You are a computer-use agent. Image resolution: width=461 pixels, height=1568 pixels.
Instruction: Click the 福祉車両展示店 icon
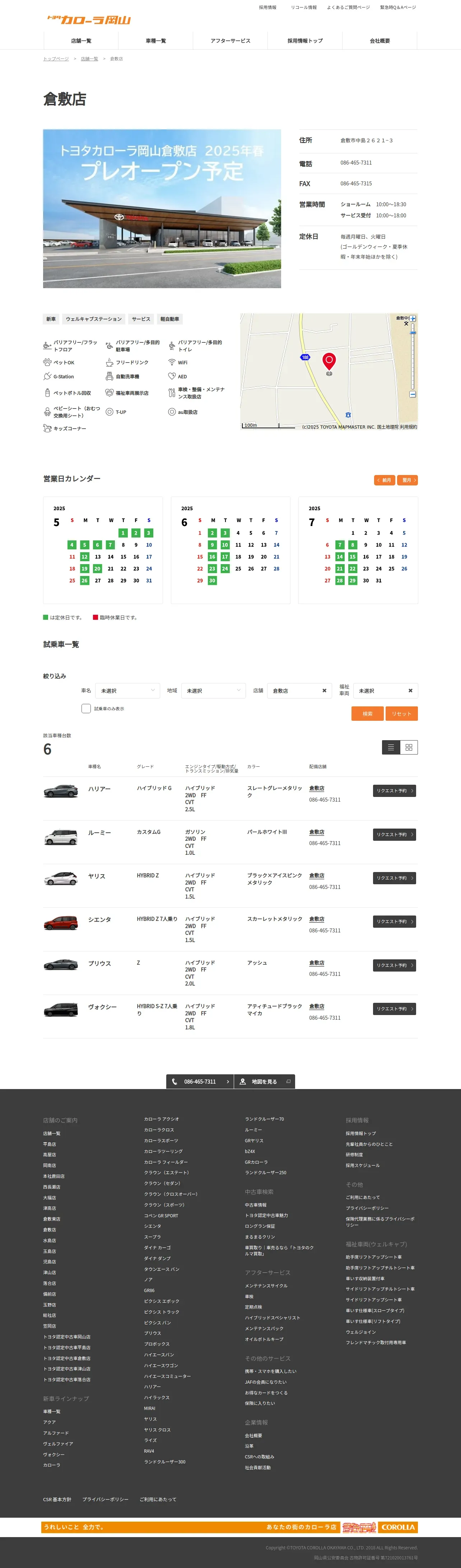[110, 393]
